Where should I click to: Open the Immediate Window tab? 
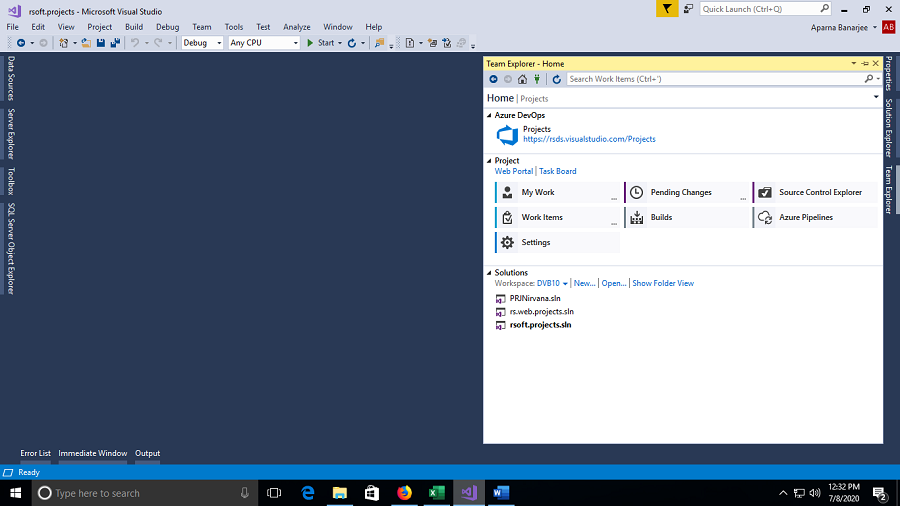(x=92, y=453)
